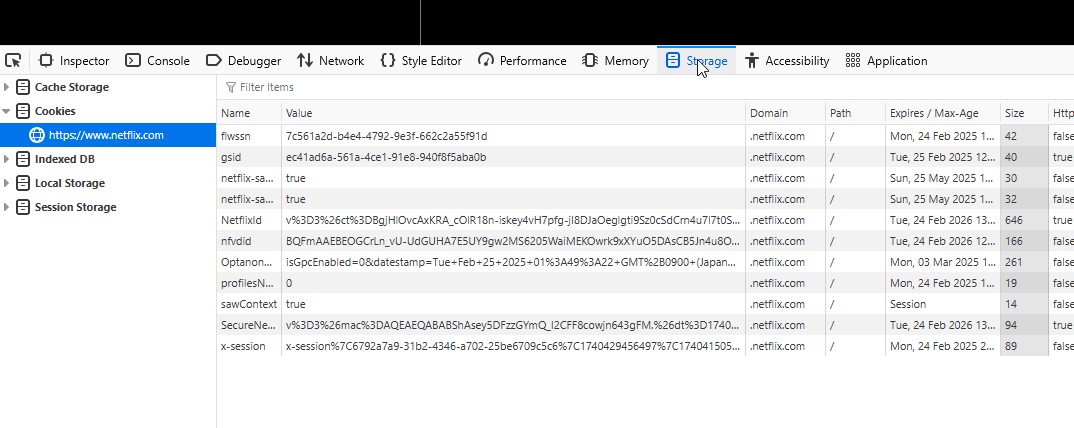
Task: Click the Local Storage database icon
Action: tap(23, 183)
